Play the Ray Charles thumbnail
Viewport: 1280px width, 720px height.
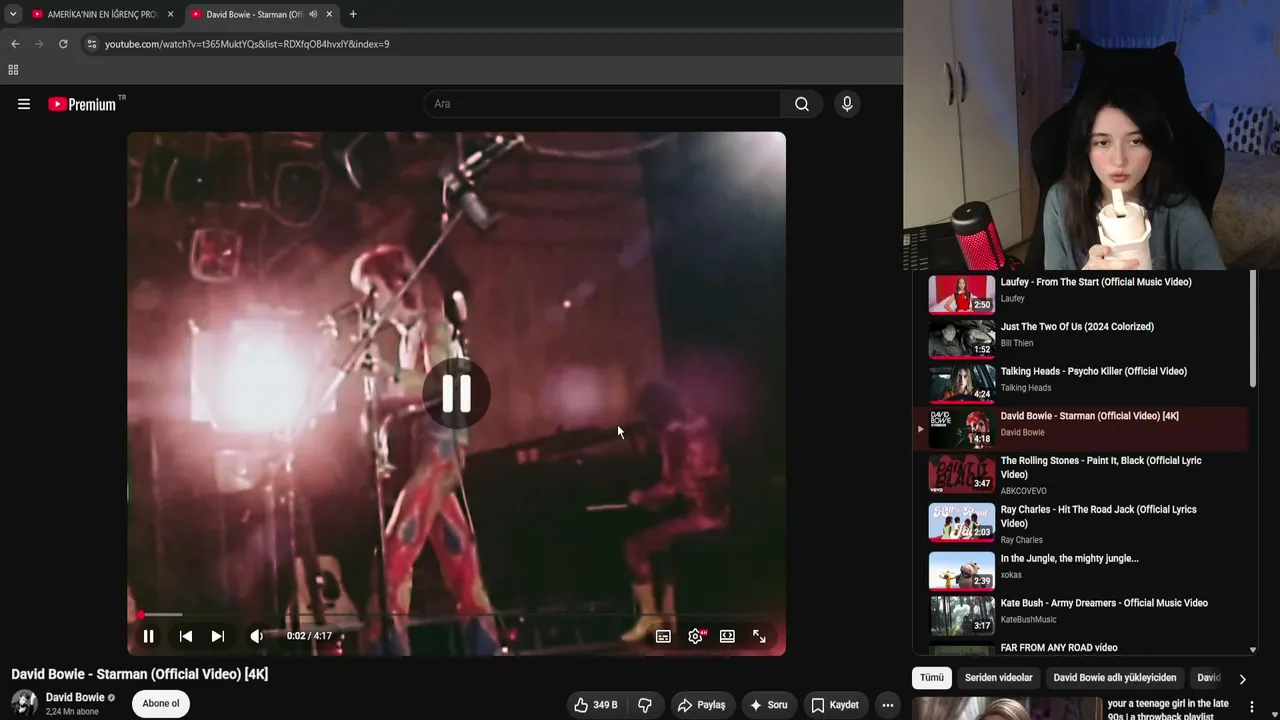click(962, 522)
